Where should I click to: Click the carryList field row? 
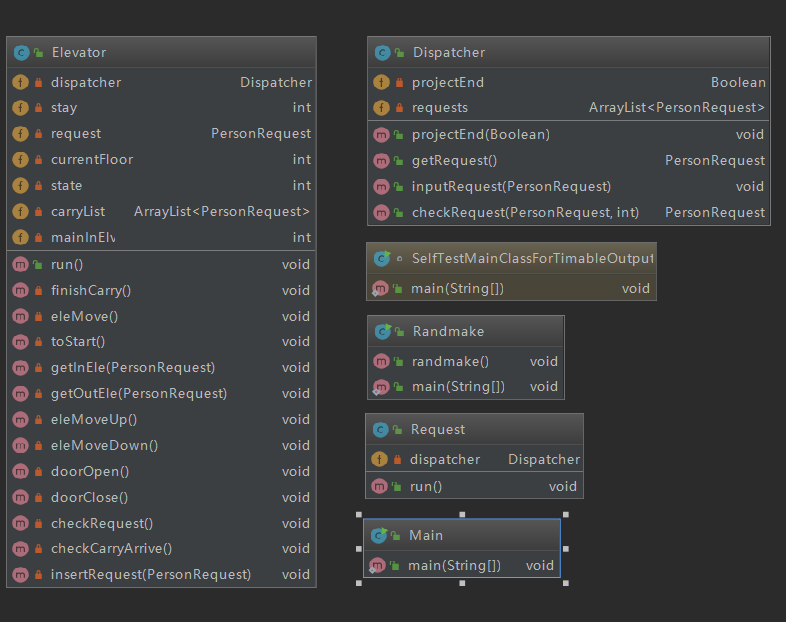pos(161,211)
